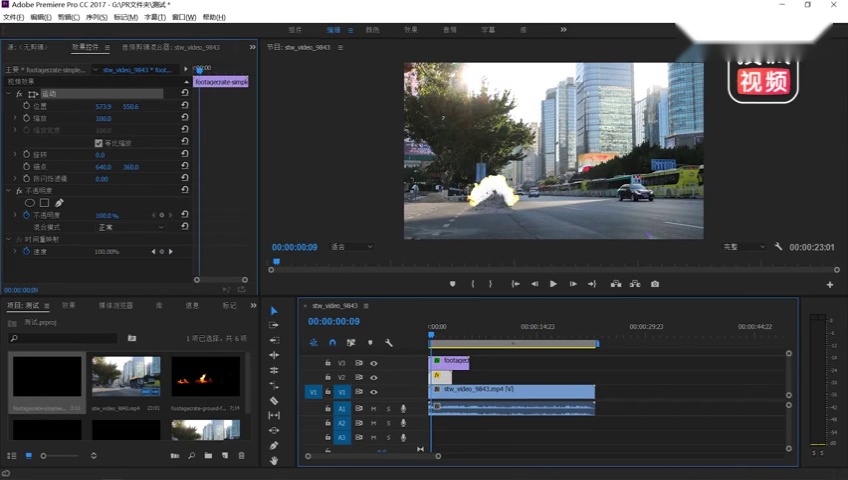Select the Hand tool
This screenshot has height=480, width=848.
pos(274,461)
